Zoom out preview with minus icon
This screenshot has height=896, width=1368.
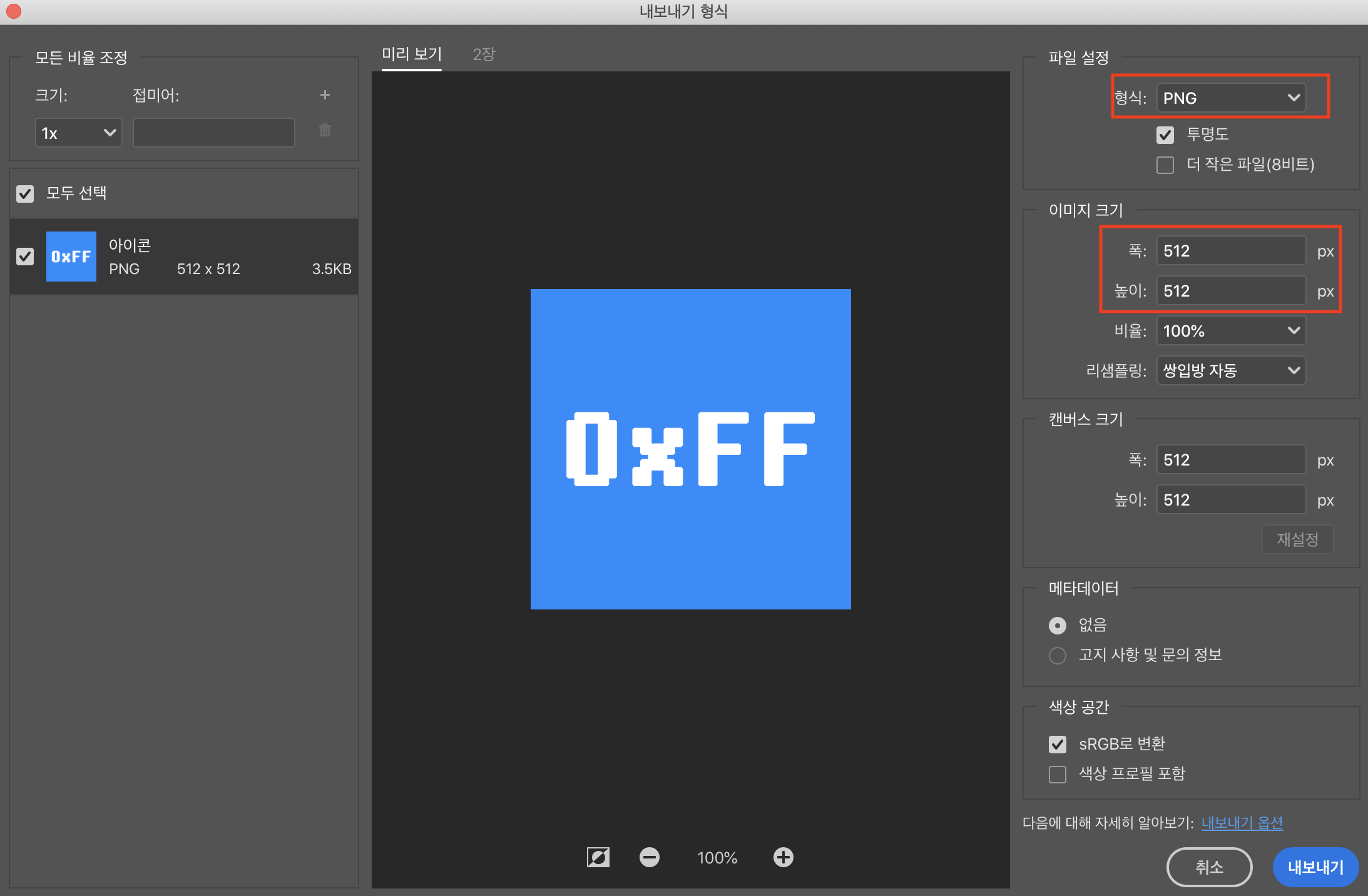coord(649,857)
